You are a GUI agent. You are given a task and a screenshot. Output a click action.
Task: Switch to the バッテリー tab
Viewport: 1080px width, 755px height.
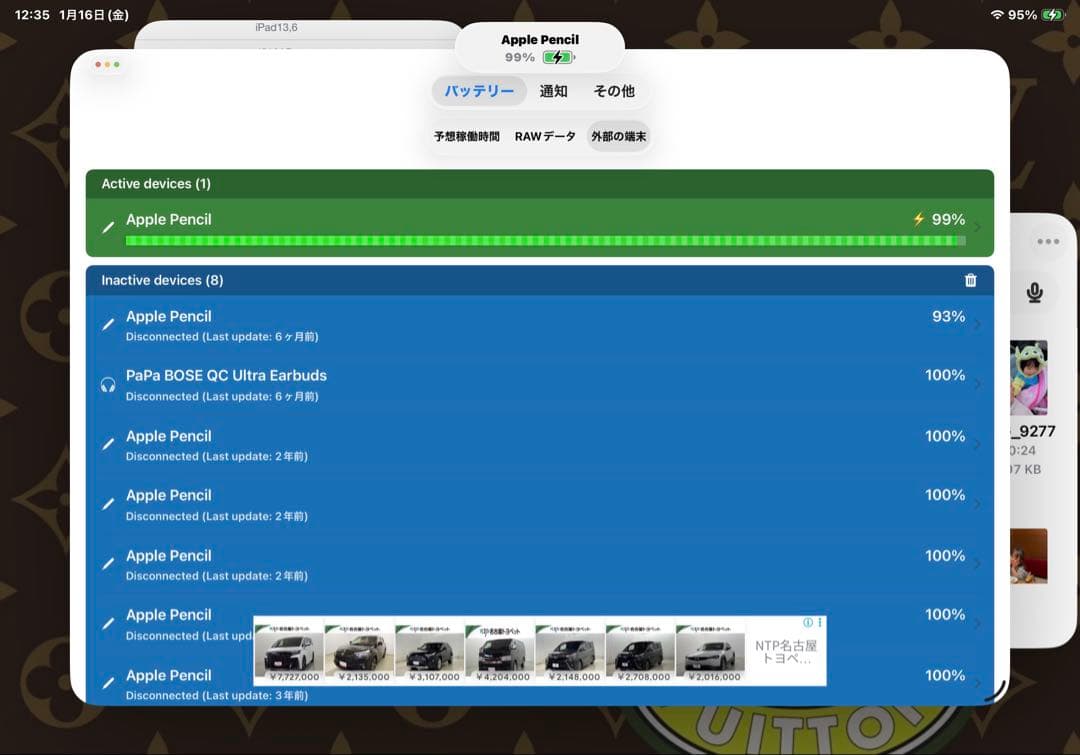click(479, 91)
